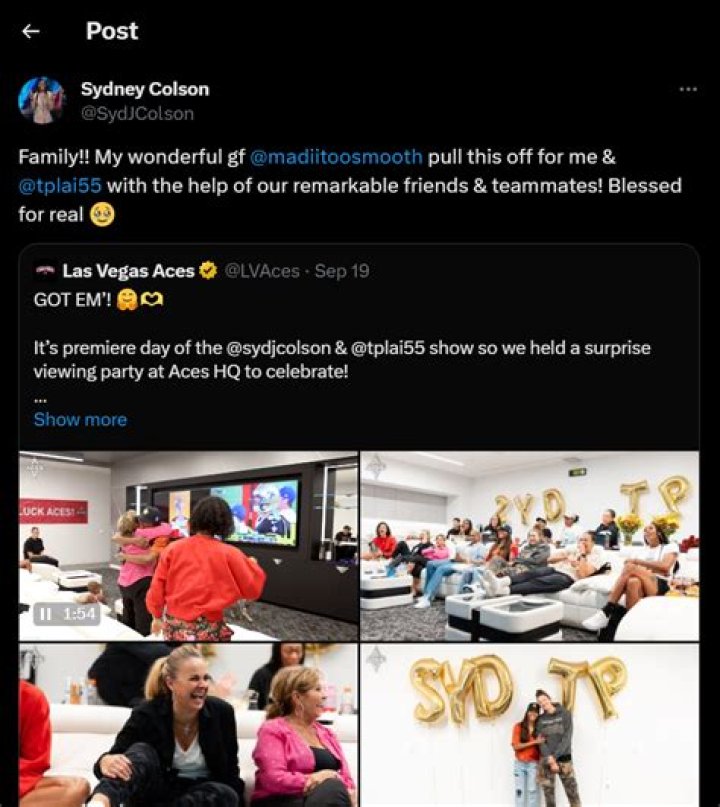
Task: Open the @tplai55 mention link
Action: click(x=60, y=185)
